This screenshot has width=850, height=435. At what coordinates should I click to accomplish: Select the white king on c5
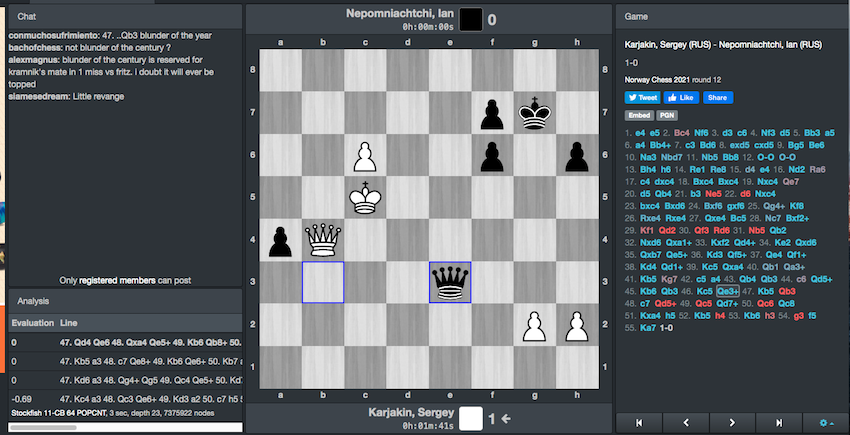tap(365, 197)
